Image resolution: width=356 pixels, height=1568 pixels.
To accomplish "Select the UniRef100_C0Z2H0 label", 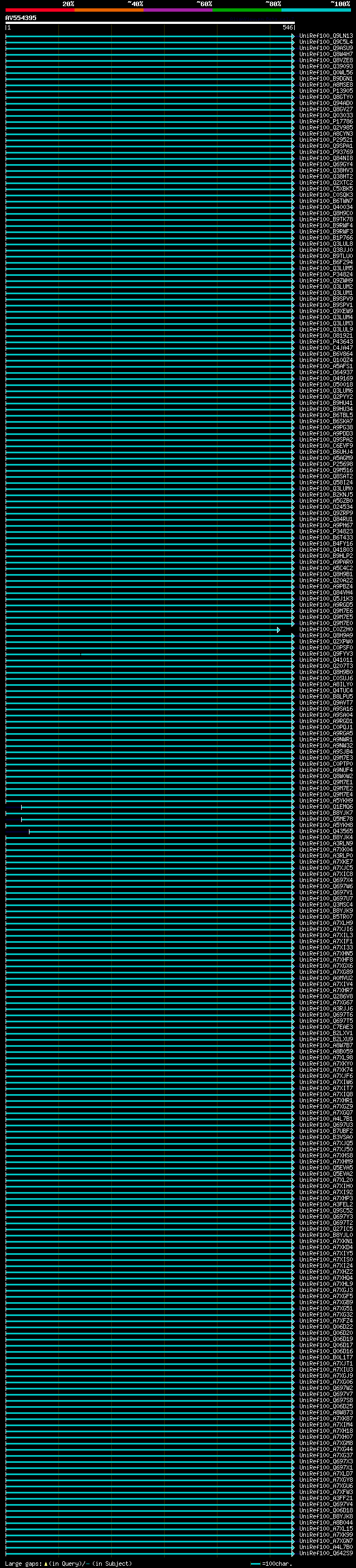I will [326, 630].
